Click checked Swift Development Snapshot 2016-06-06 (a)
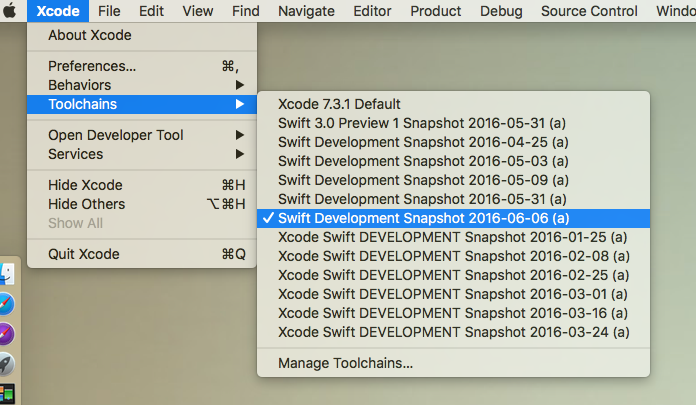696x405 pixels. tap(453, 218)
